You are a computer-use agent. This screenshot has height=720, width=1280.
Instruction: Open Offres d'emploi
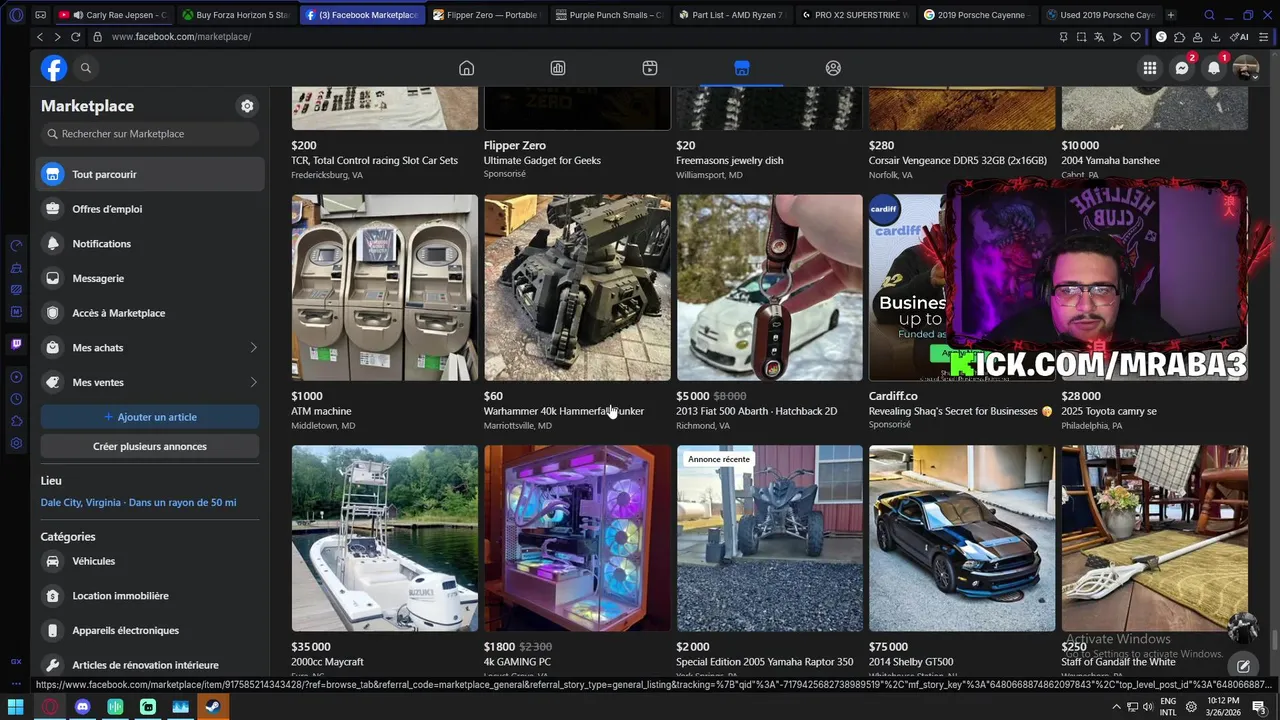150,209
